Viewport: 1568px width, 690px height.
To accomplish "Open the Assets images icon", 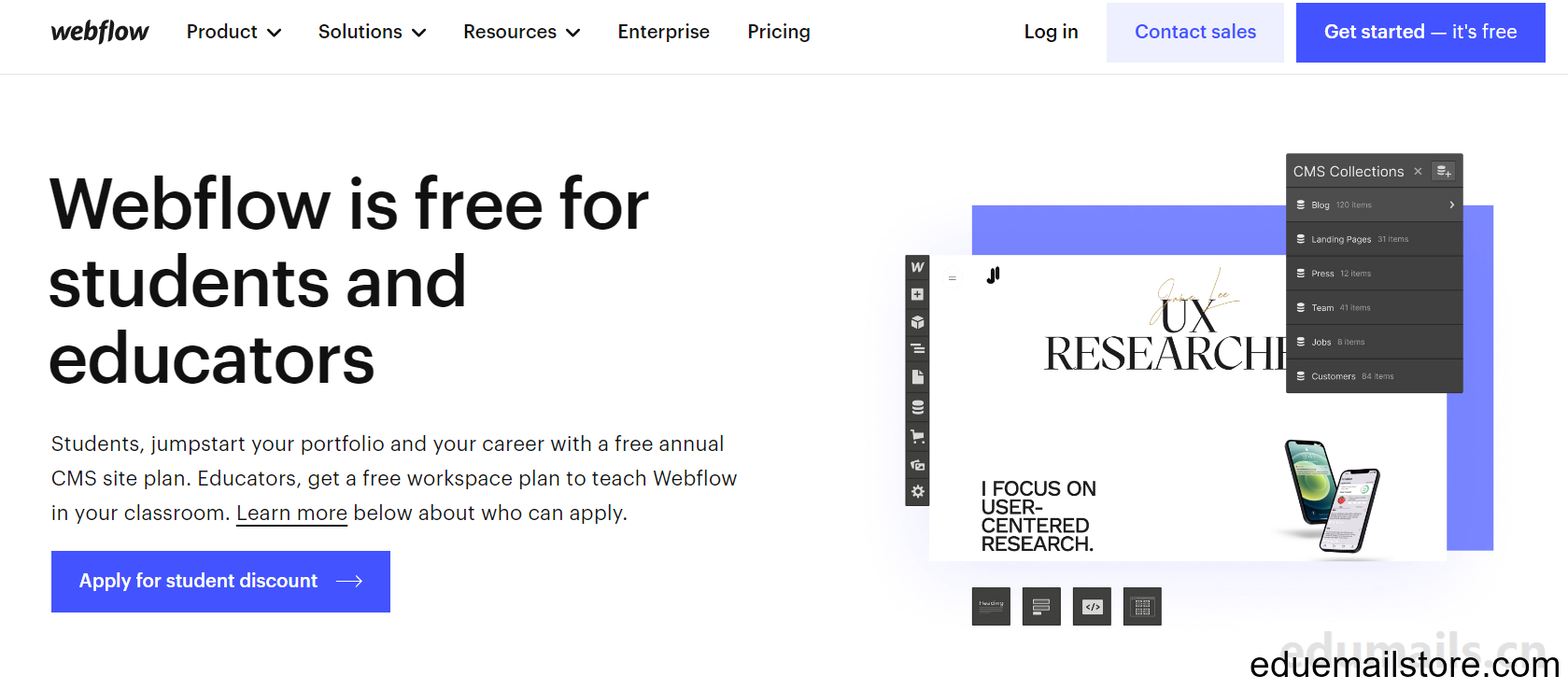I will (917, 464).
